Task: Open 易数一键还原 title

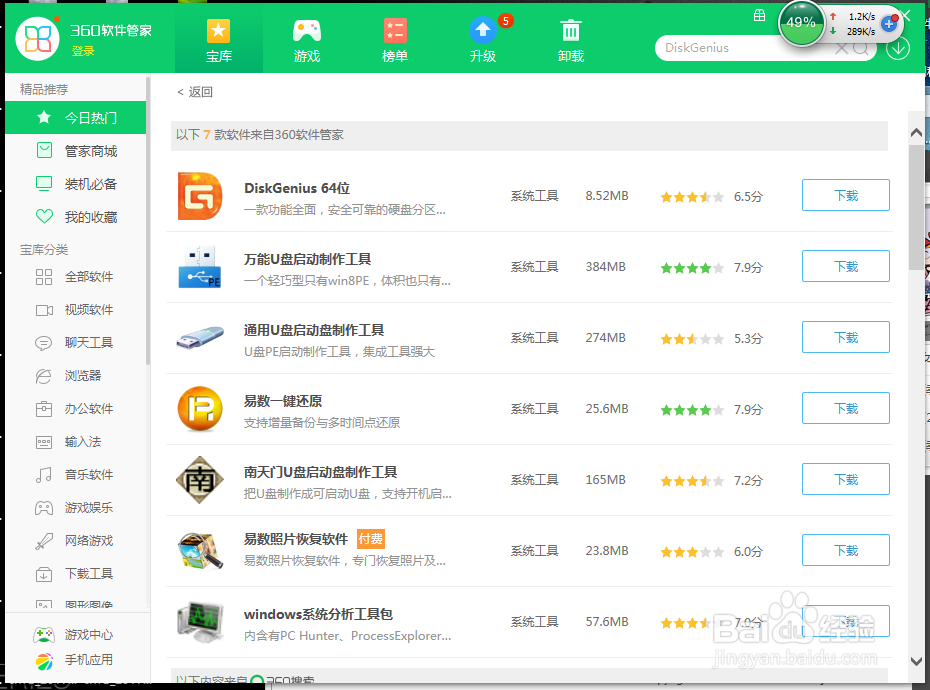Action: 283,401
